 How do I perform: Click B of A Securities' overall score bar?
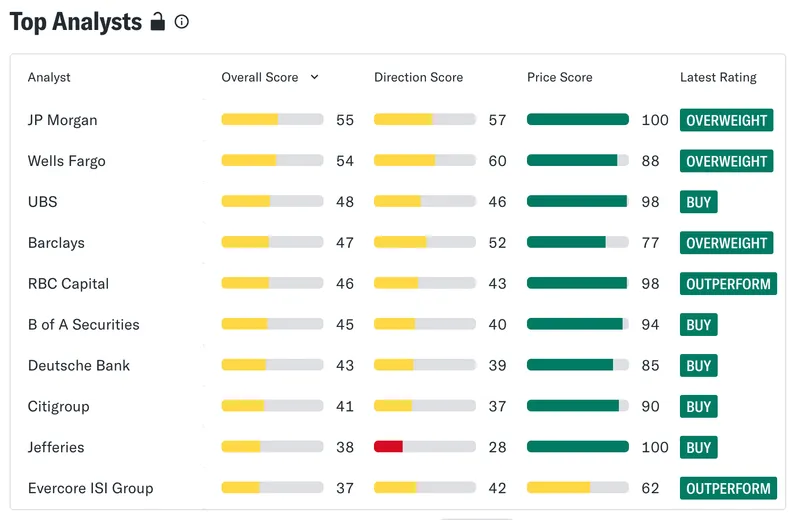pyautogui.click(x=272, y=324)
